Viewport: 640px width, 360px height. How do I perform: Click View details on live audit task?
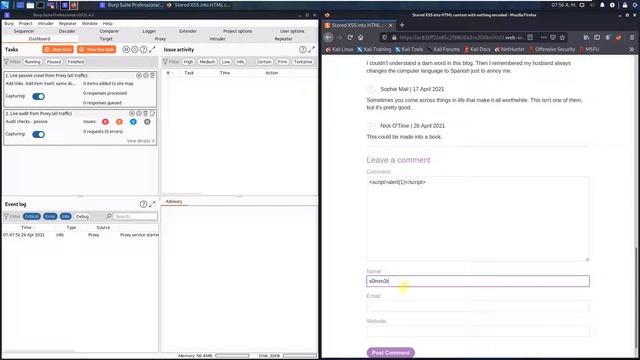click(140, 141)
